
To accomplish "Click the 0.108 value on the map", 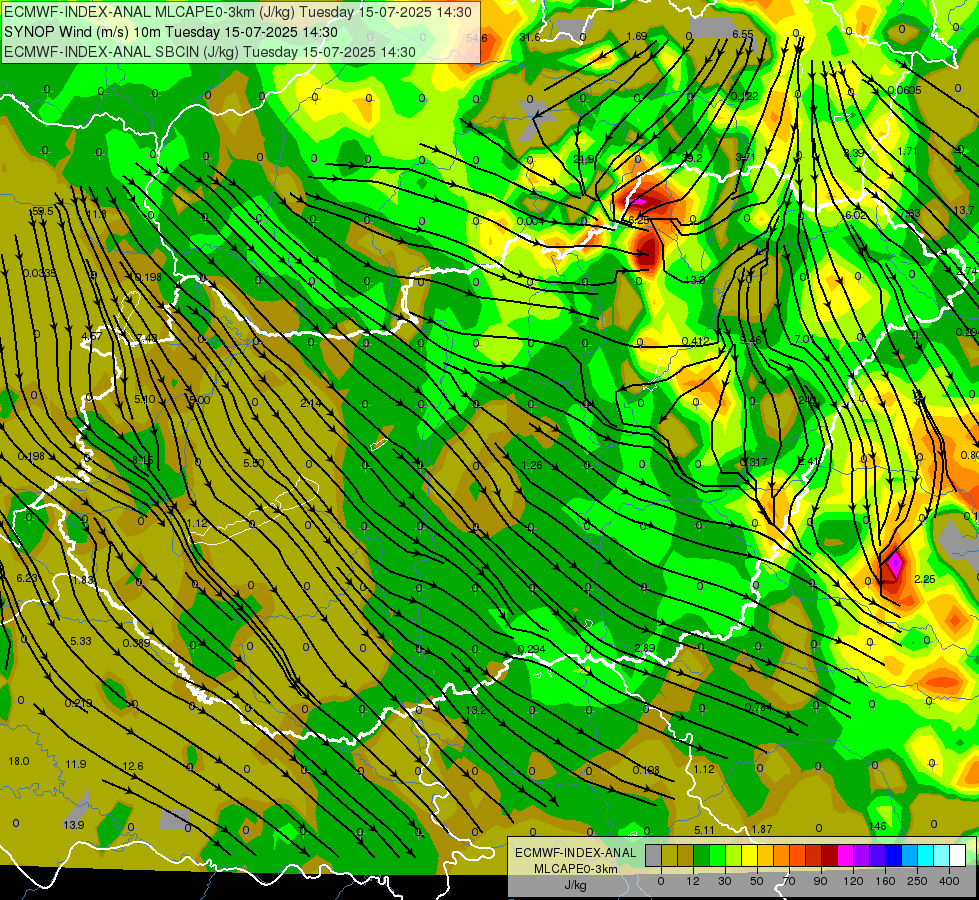I will point(646,770).
